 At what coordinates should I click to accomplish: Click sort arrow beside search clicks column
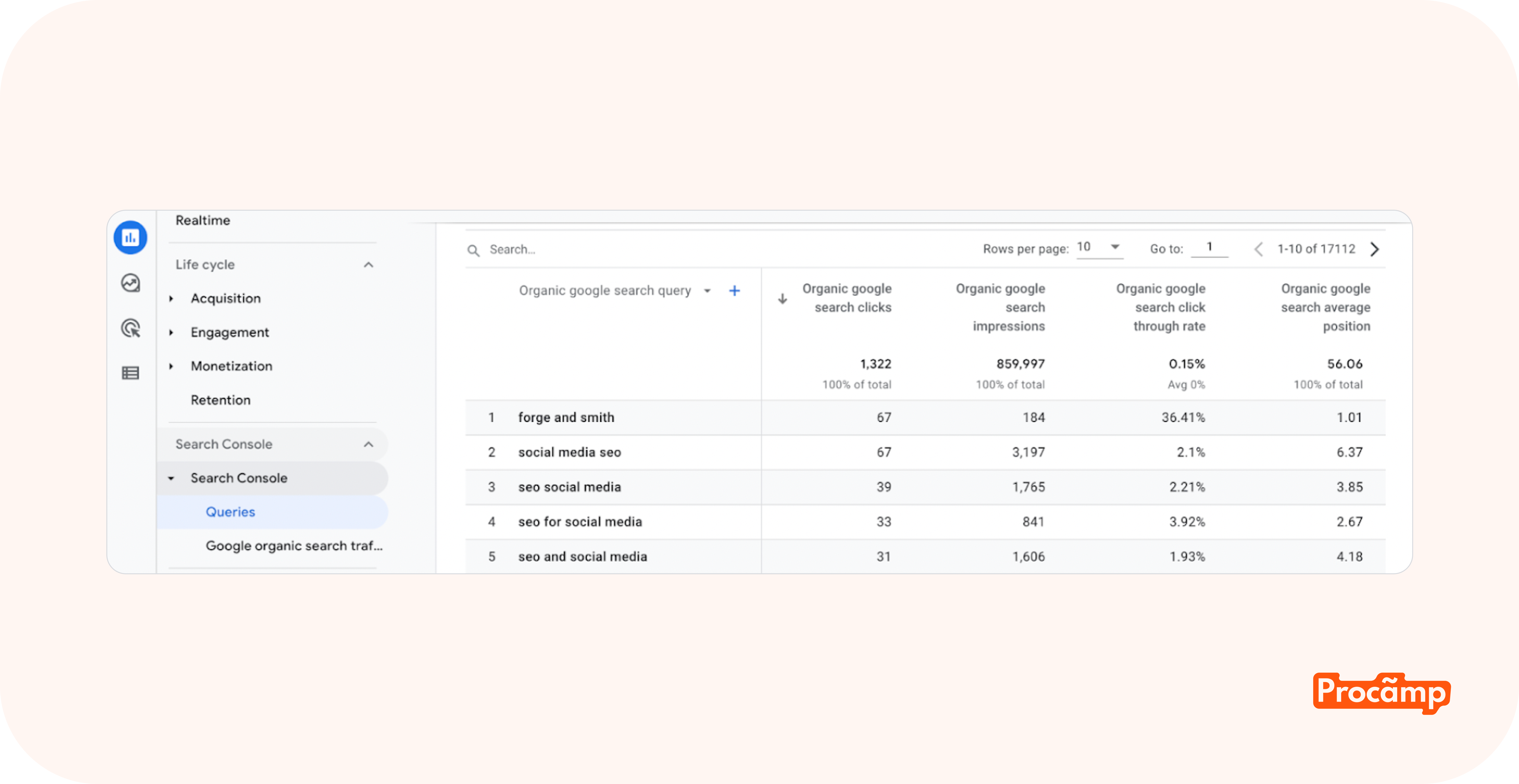pyautogui.click(x=783, y=299)
